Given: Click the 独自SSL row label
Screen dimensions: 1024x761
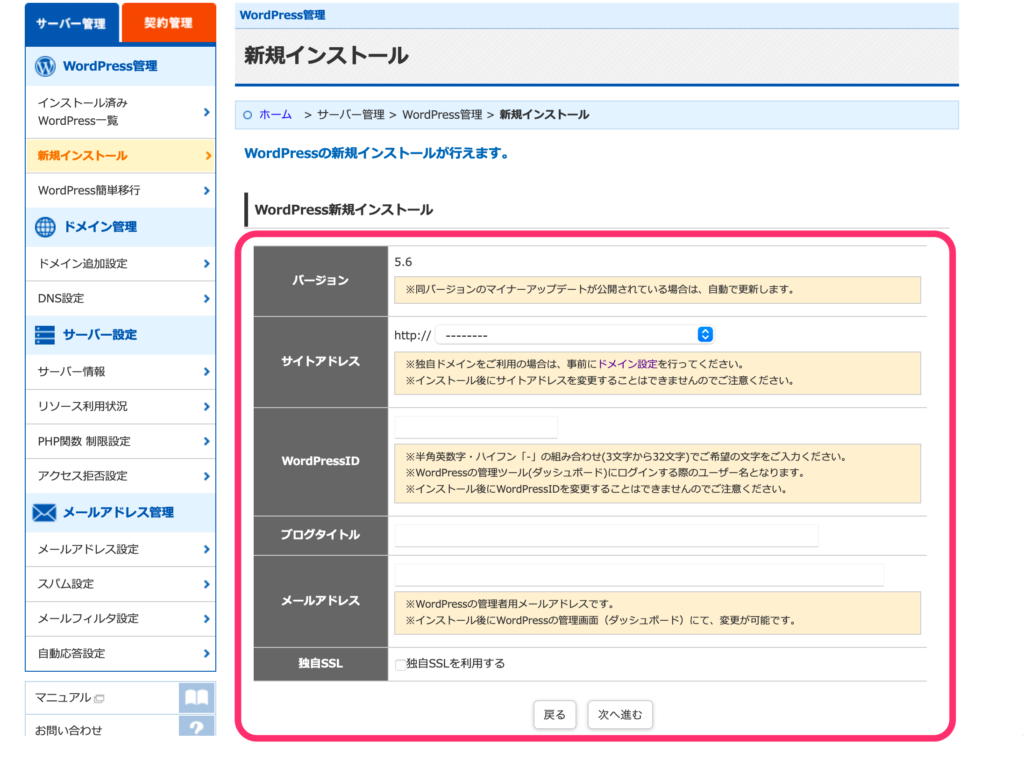Looking at the screenshot, I should pyautogui.click(x=320, y=664).
